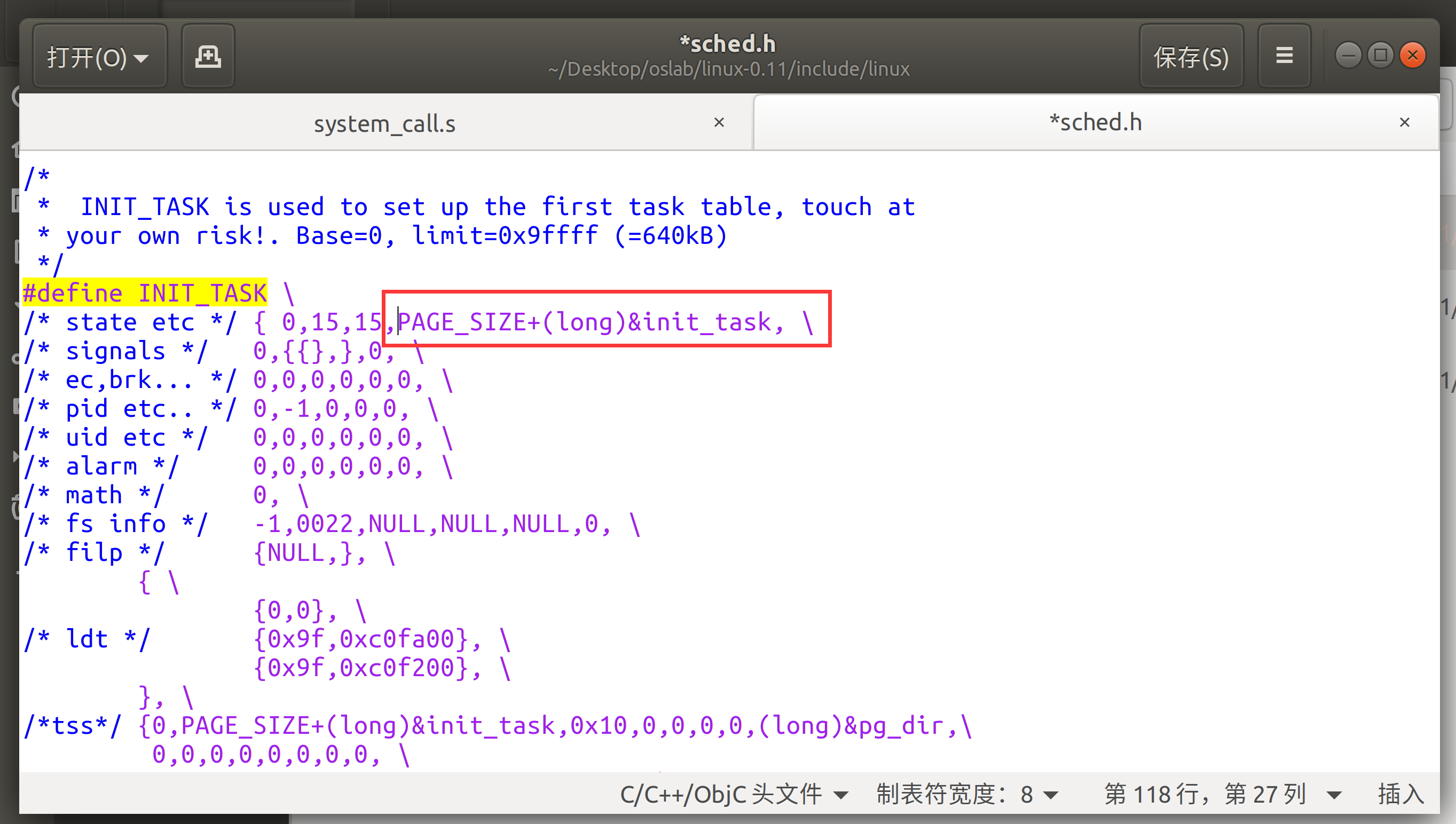
Task: Switch to the system_call.s tab
Action: click(x=385, y=123)
